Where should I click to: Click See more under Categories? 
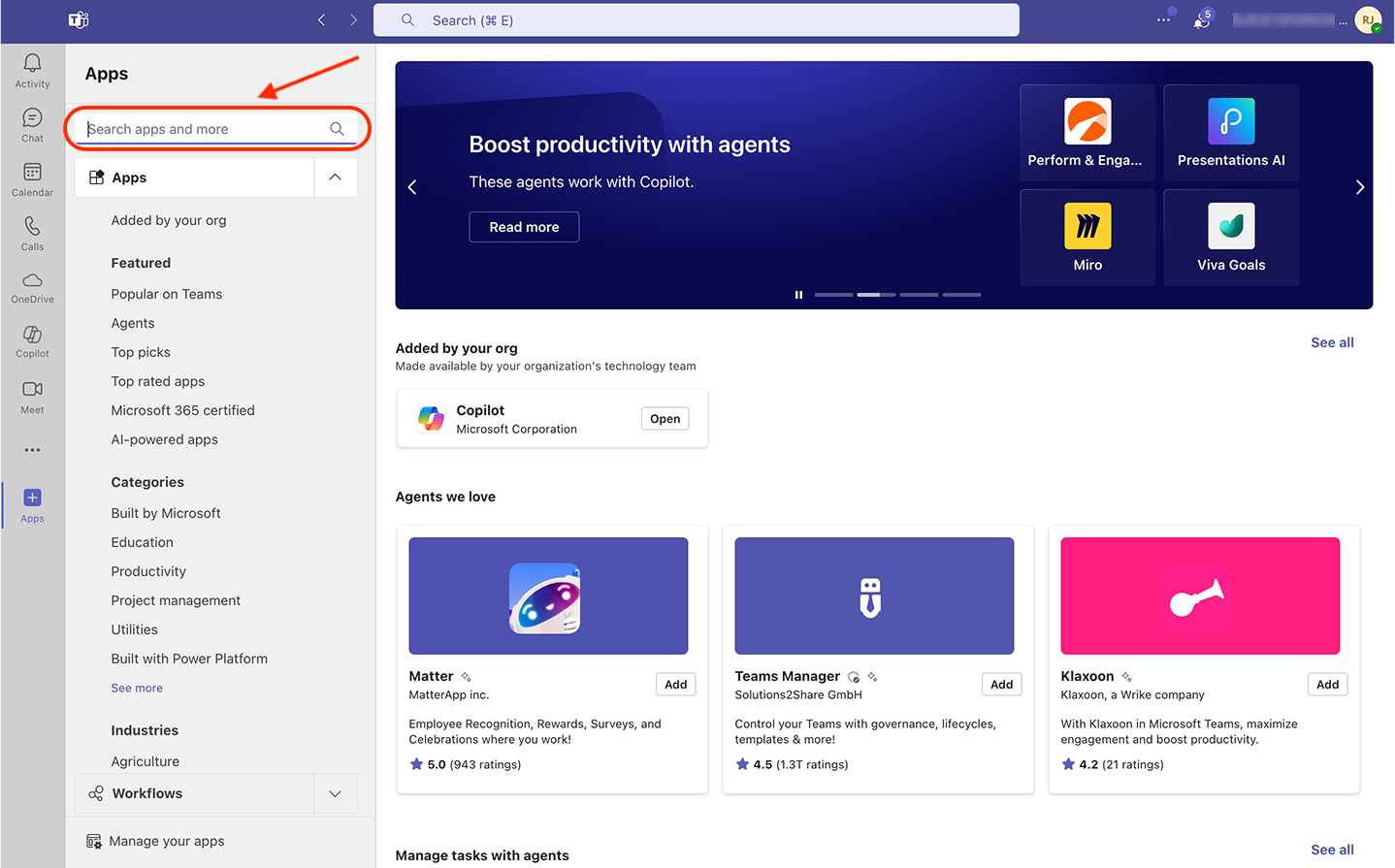pyautogui.click(x=137, y=688)
